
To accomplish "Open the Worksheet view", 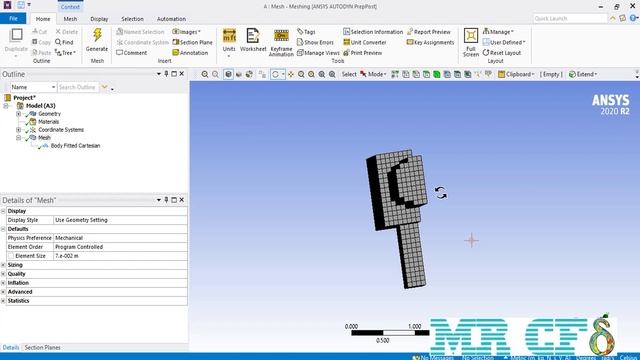I will [x=253, y=40].
